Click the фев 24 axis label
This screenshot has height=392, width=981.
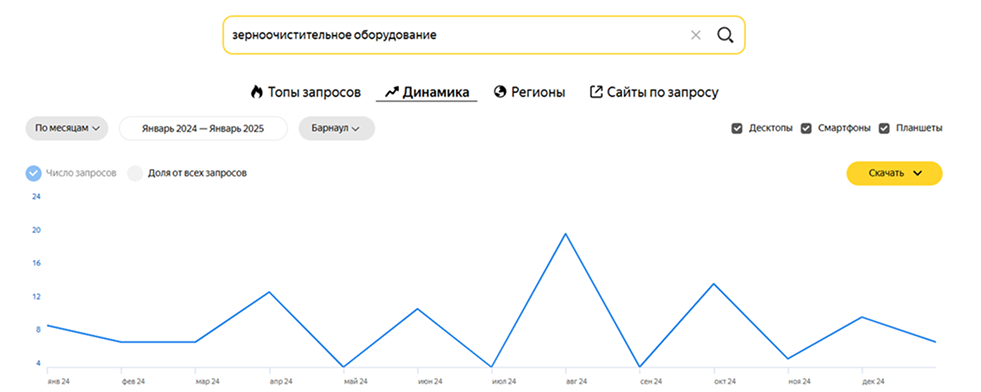pos(133,381)
